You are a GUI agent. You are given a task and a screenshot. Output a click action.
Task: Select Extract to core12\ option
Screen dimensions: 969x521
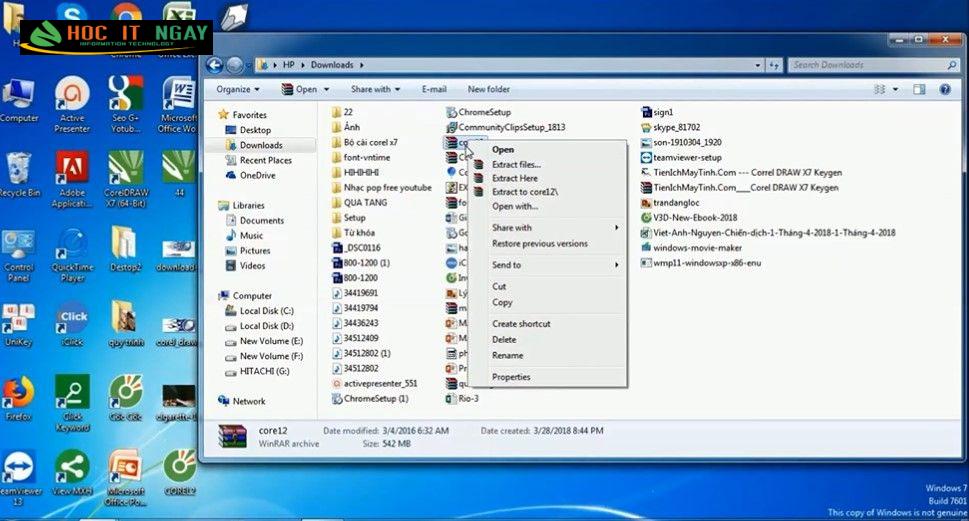click(x=548, y=192)
